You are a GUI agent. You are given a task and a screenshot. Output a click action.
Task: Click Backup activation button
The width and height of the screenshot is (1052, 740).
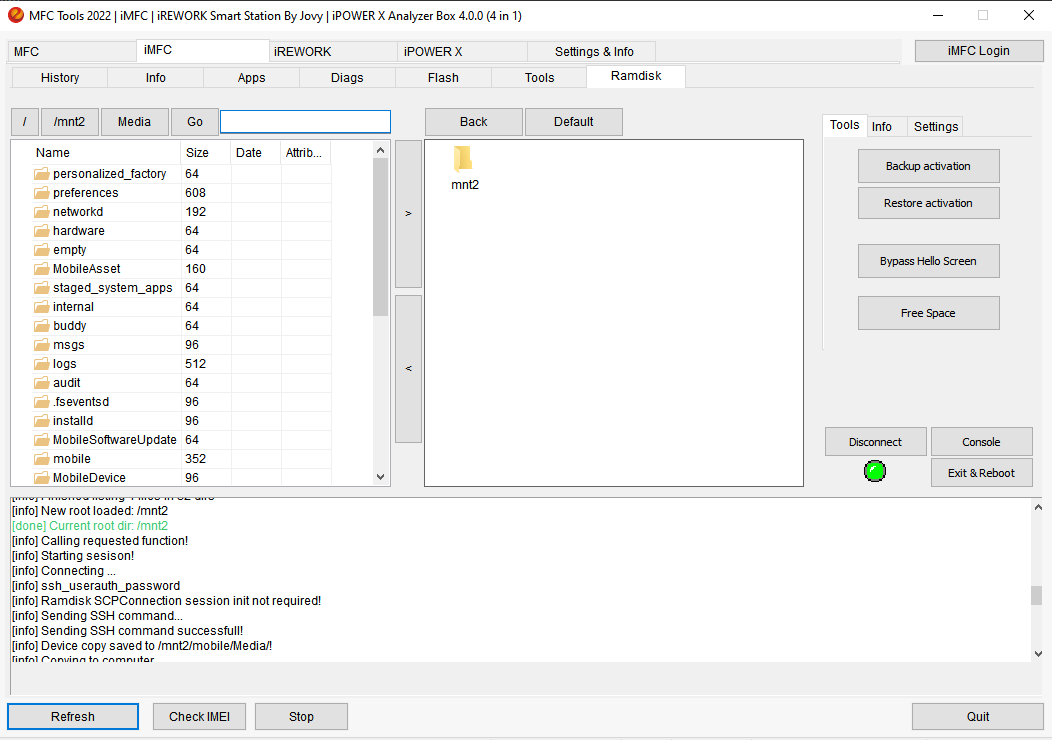click(x=928, y=166)
